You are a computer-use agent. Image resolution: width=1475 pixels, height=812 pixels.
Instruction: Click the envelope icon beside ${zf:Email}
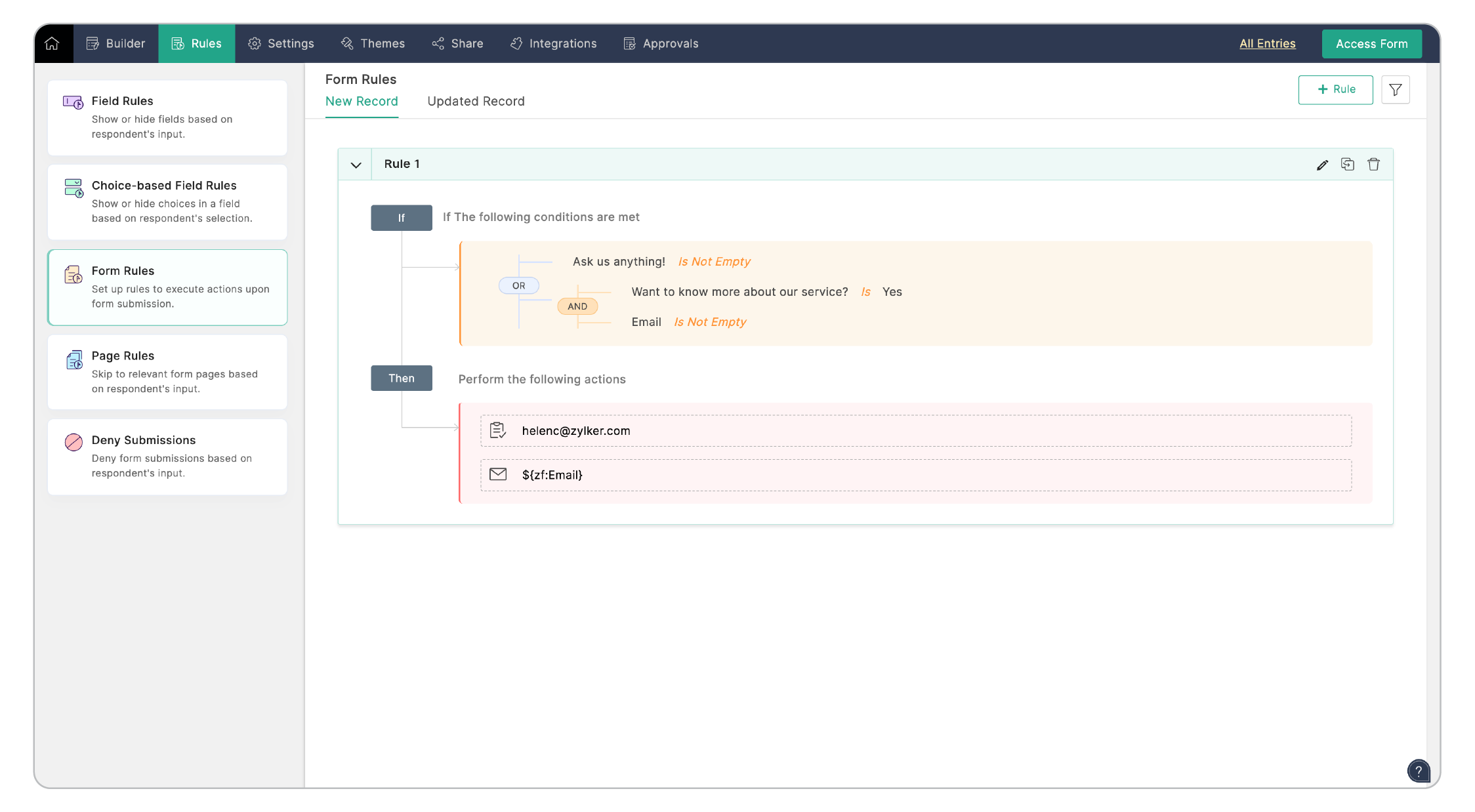click(x=498, y=474)
